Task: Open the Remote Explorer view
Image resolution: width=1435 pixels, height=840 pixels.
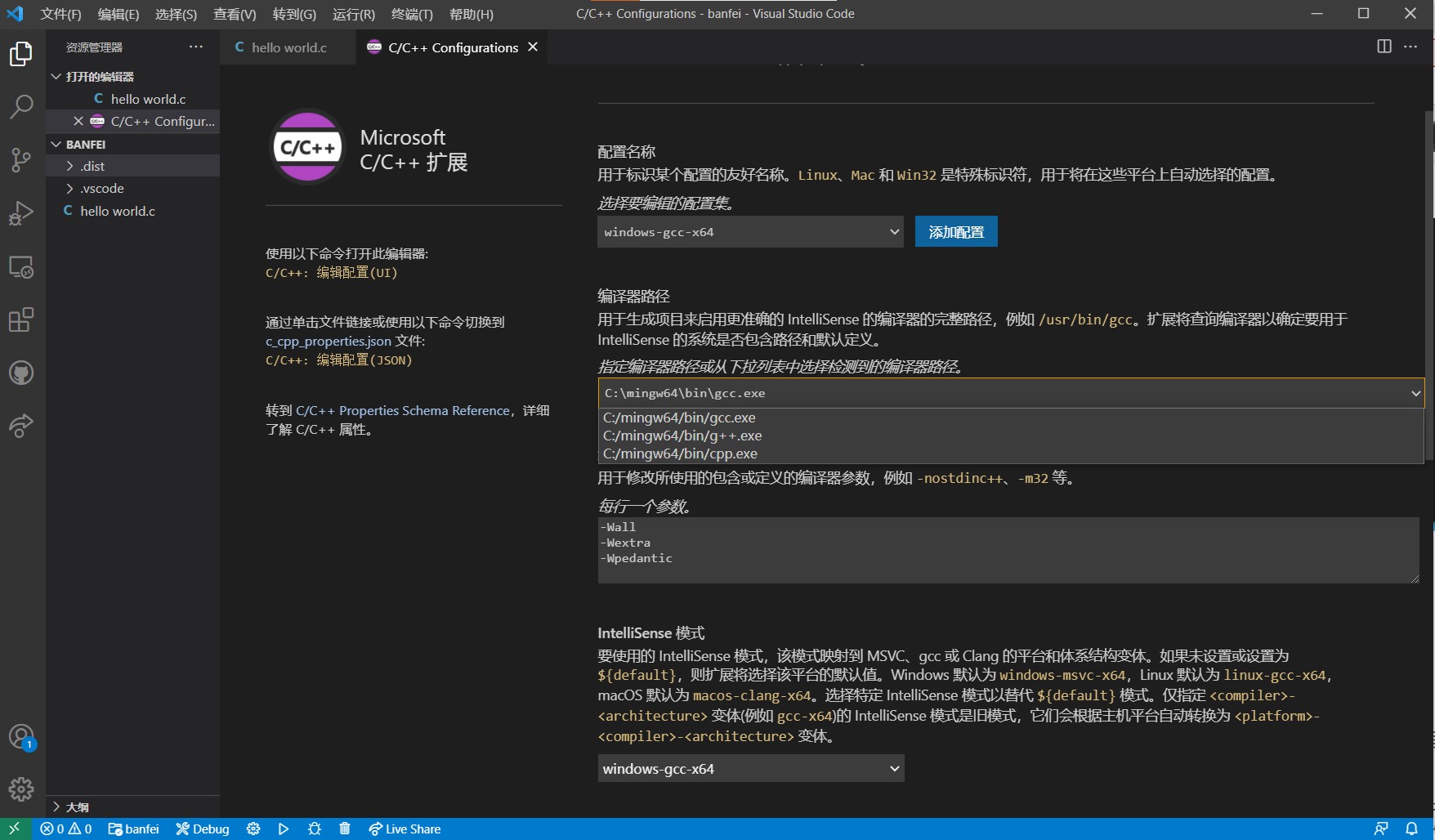Action: [21, 267]
